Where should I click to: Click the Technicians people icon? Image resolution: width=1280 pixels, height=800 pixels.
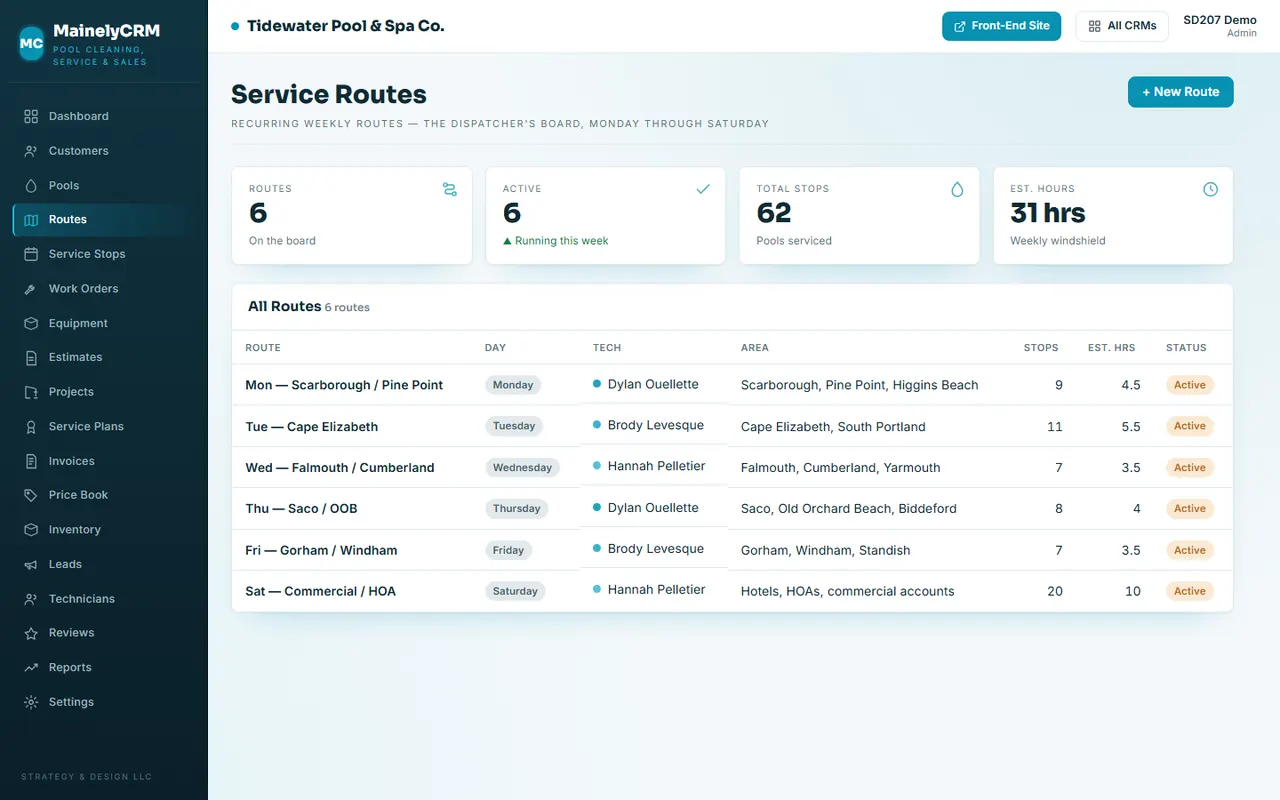pyautogui.click(x=31, y=599)
